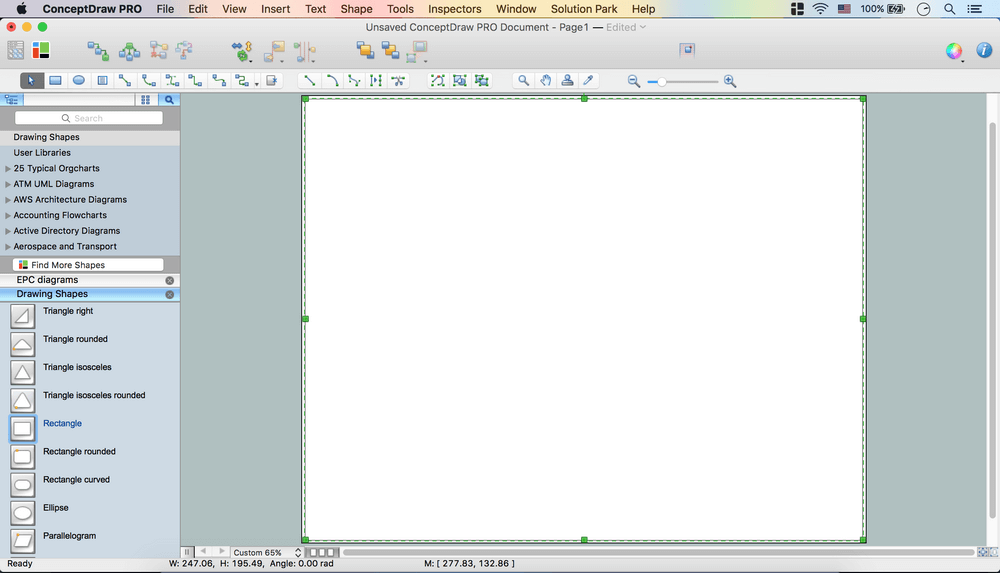The height and width of the screenshot is (573, 1000).
Task: Select the hand pan tool
Action: 546,80
